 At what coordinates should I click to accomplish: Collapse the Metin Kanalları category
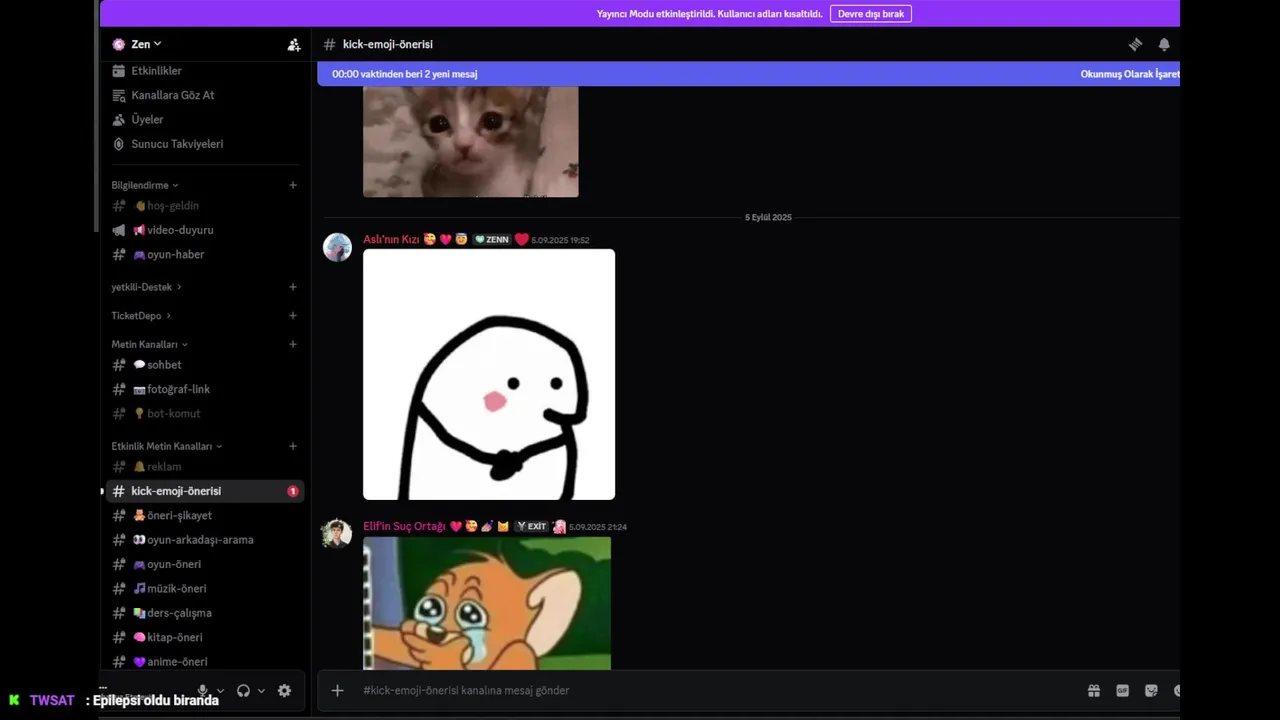[x=149, y=344]
